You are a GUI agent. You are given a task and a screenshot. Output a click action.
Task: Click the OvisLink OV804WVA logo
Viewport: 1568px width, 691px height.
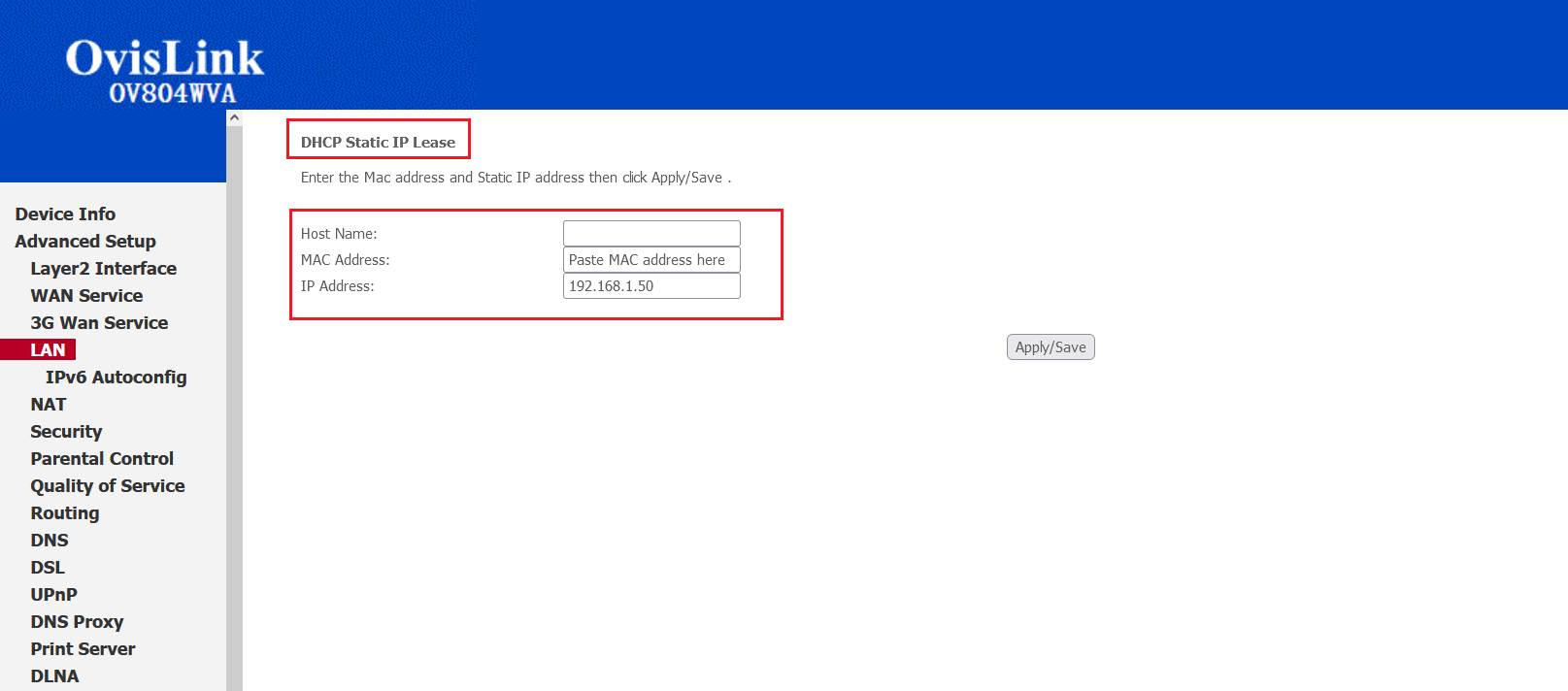(165, 70)
